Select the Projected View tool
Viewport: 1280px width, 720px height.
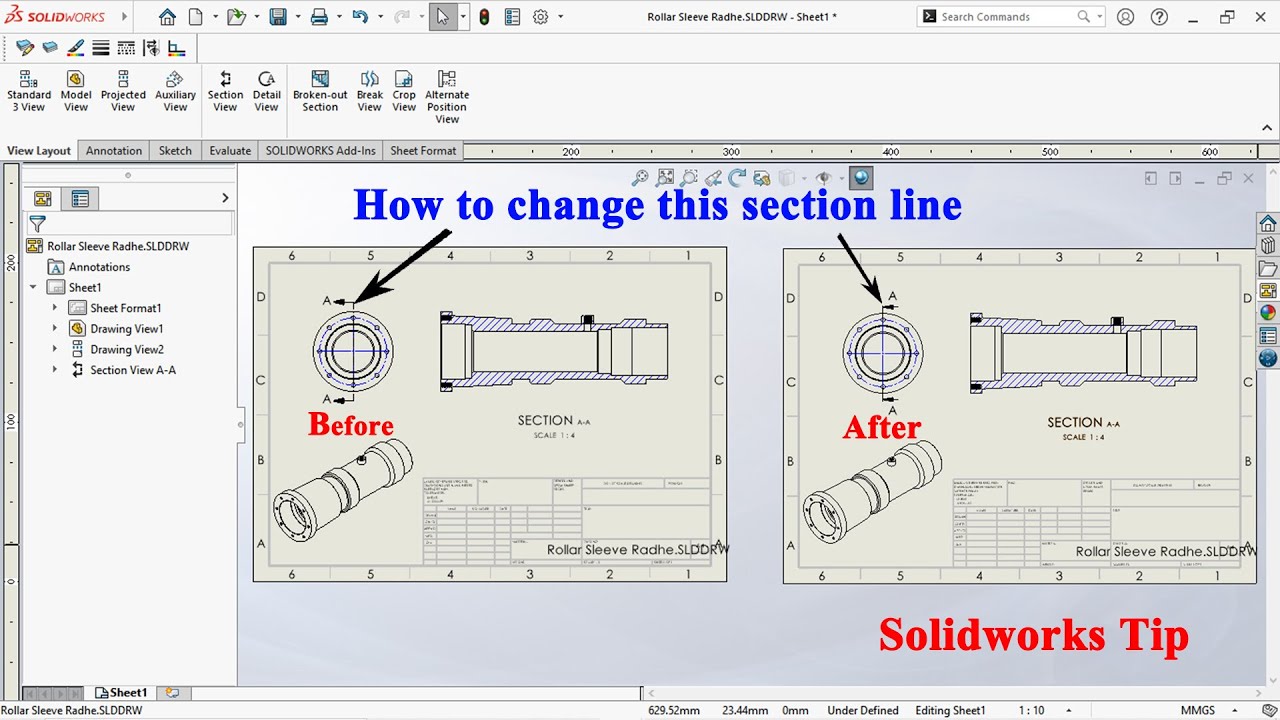coord(123,91)
